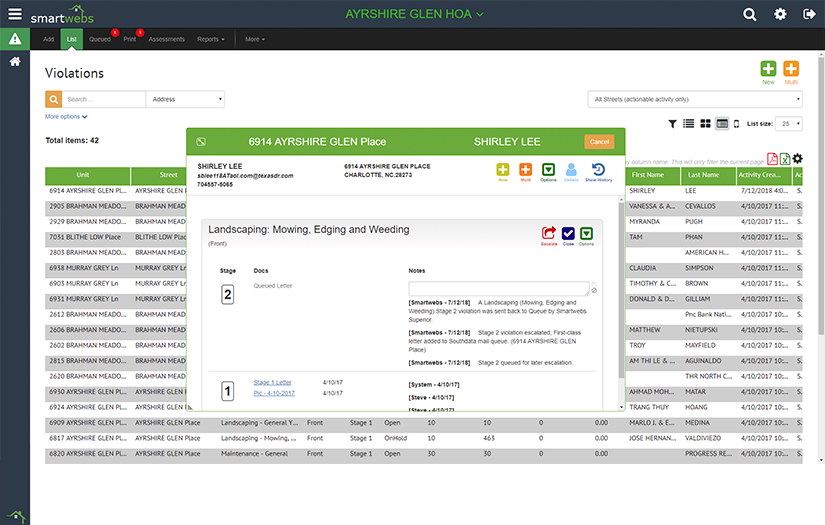This screenshot has width=825, height=525.
Task: Switch to the list view icon
Action: pyautogui.click(x=688, y=124)
